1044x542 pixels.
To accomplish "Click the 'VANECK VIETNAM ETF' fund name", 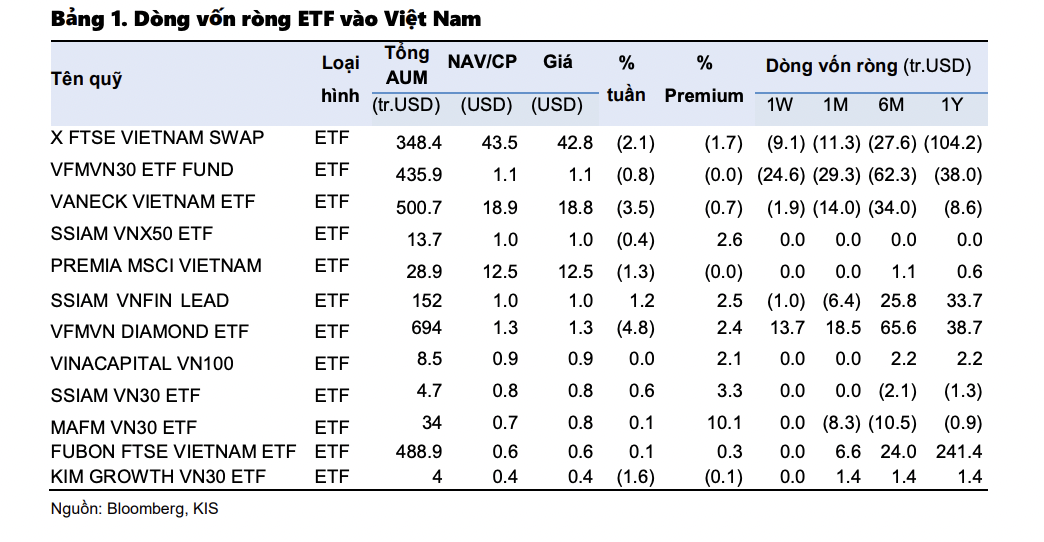I will point(153,202).
